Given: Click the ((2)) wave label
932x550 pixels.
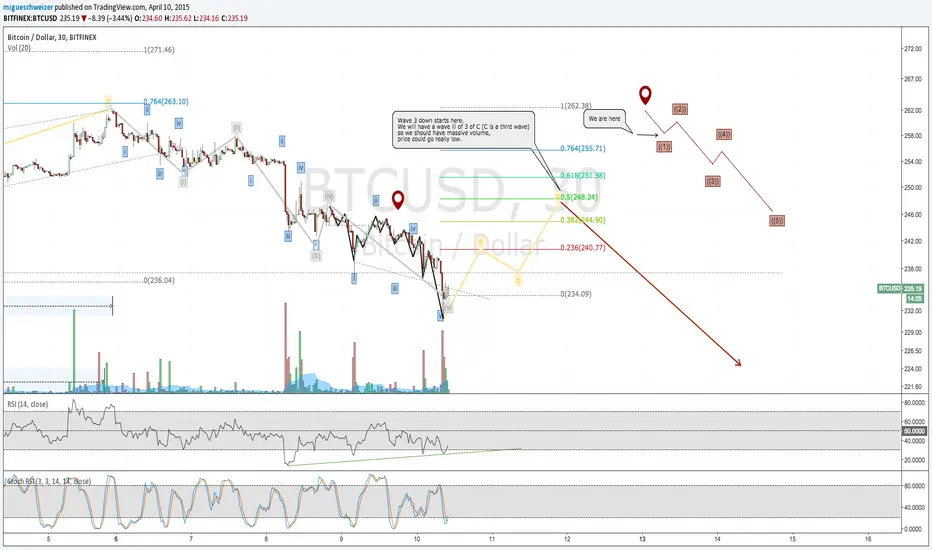Looking at the screenshot, I should [680, 109].
